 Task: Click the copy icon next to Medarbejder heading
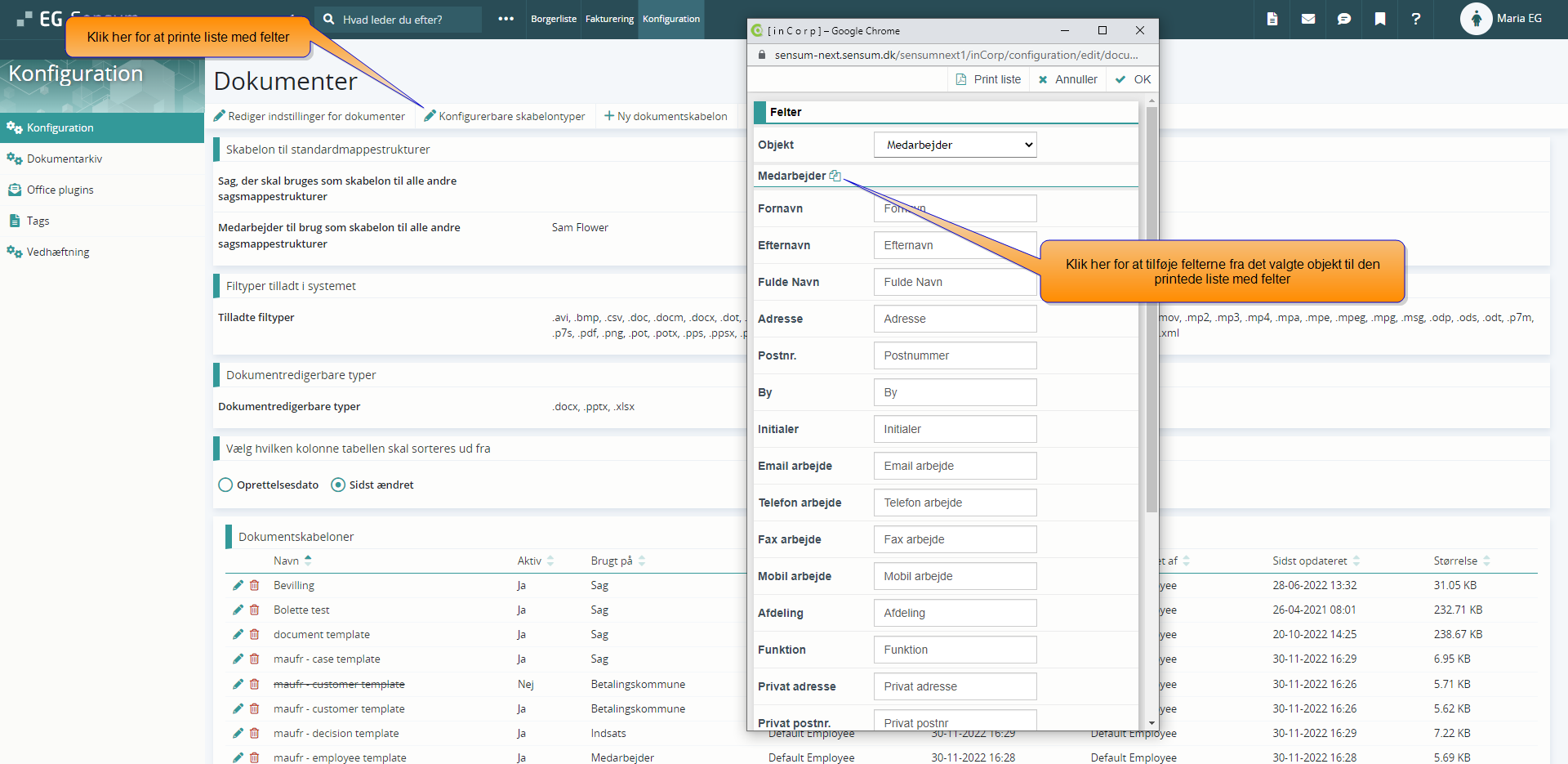[x=835, y=176]
